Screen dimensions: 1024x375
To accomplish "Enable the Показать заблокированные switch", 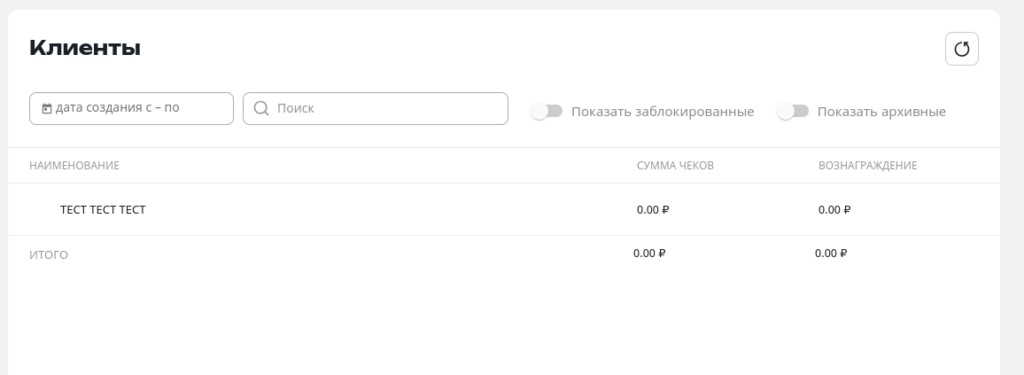I will click(x=547, y=112).
